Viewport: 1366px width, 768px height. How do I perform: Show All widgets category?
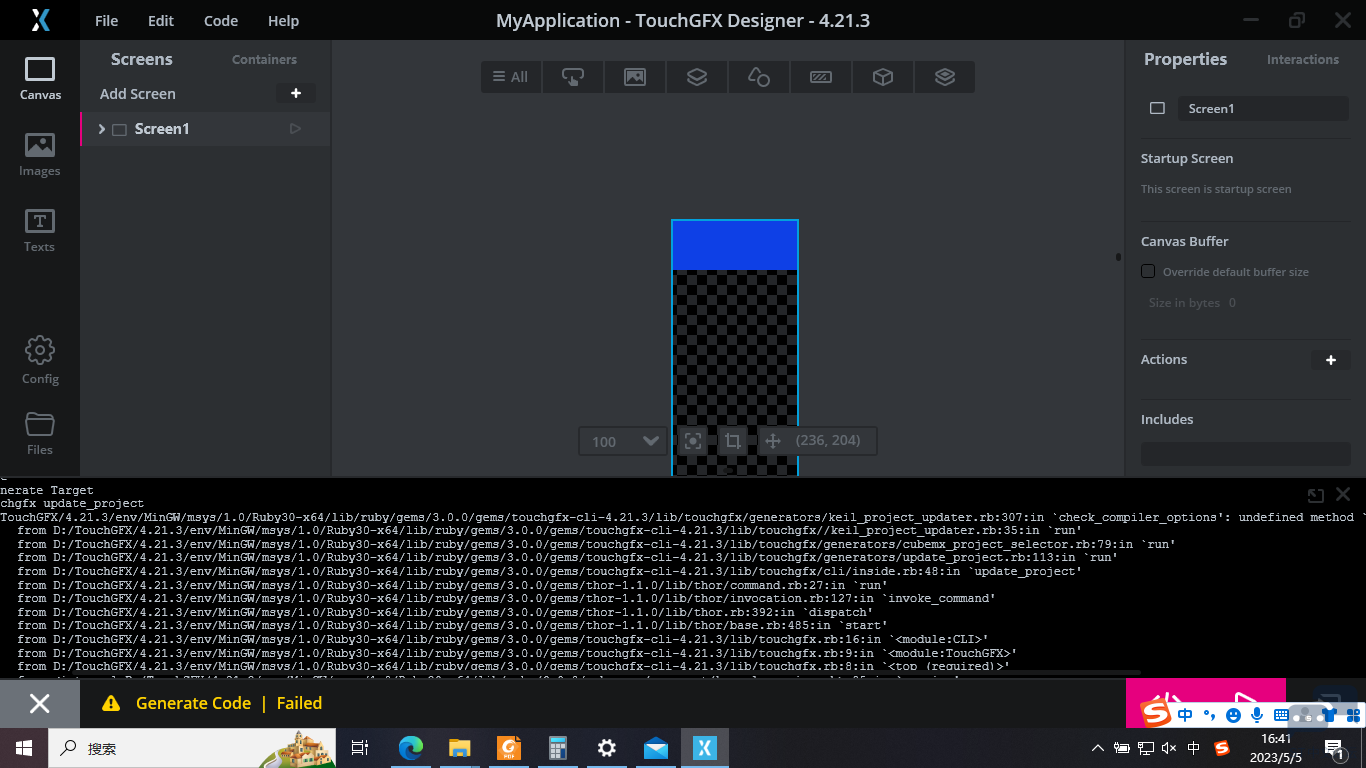point(511,77)
